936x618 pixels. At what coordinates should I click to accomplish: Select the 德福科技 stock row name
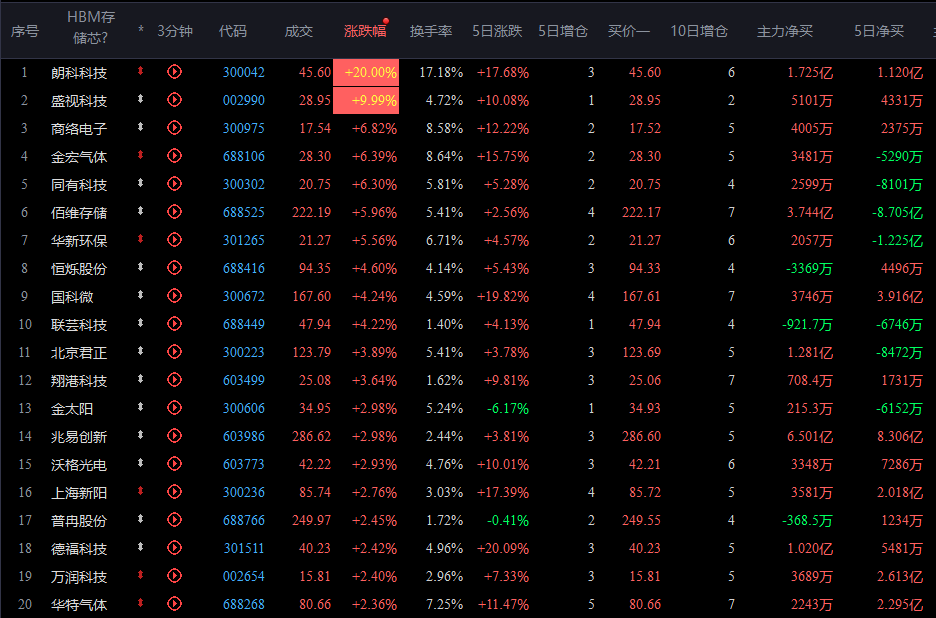click(79, 549)
